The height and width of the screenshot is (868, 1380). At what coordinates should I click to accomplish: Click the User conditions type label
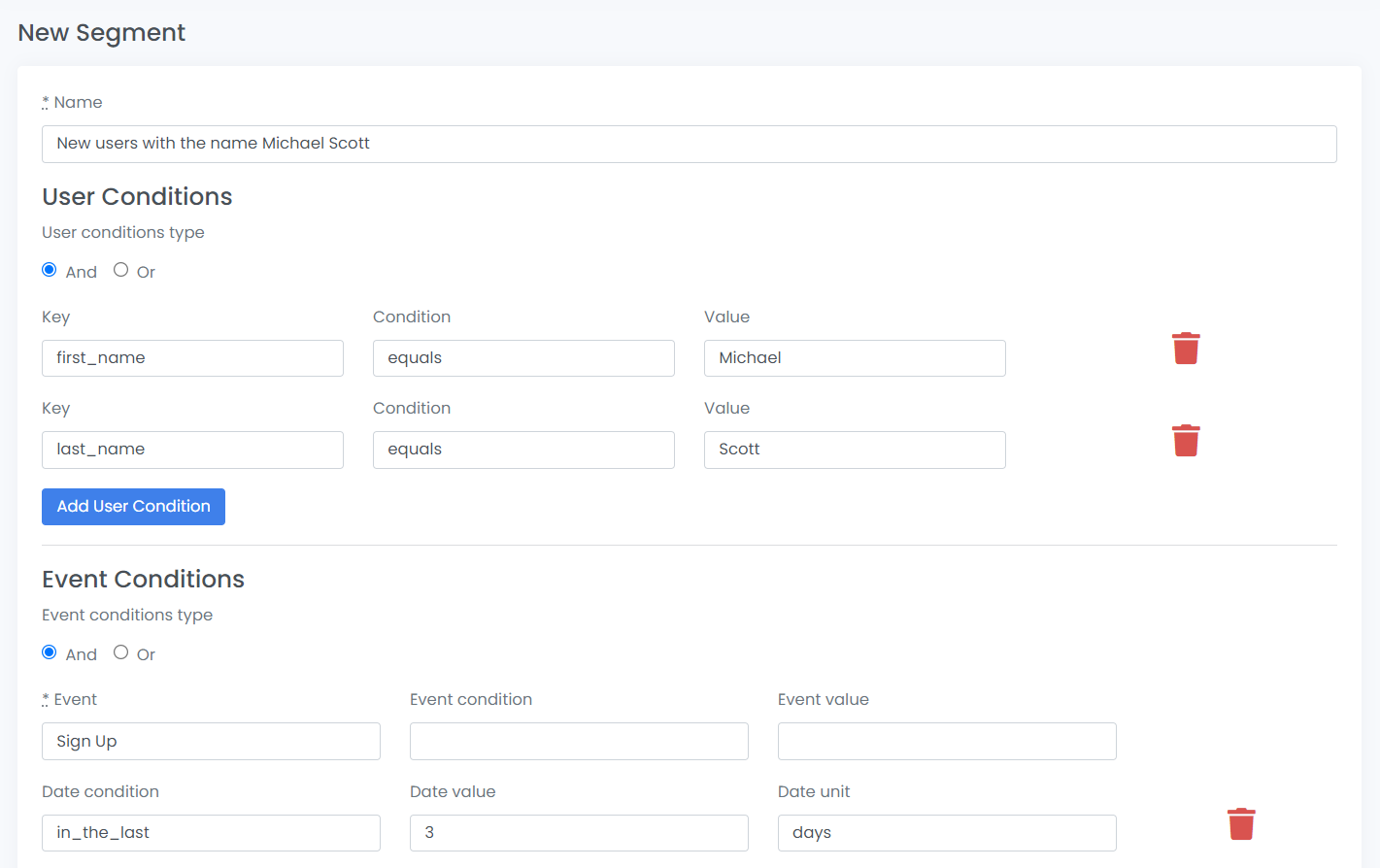[123, 232]
